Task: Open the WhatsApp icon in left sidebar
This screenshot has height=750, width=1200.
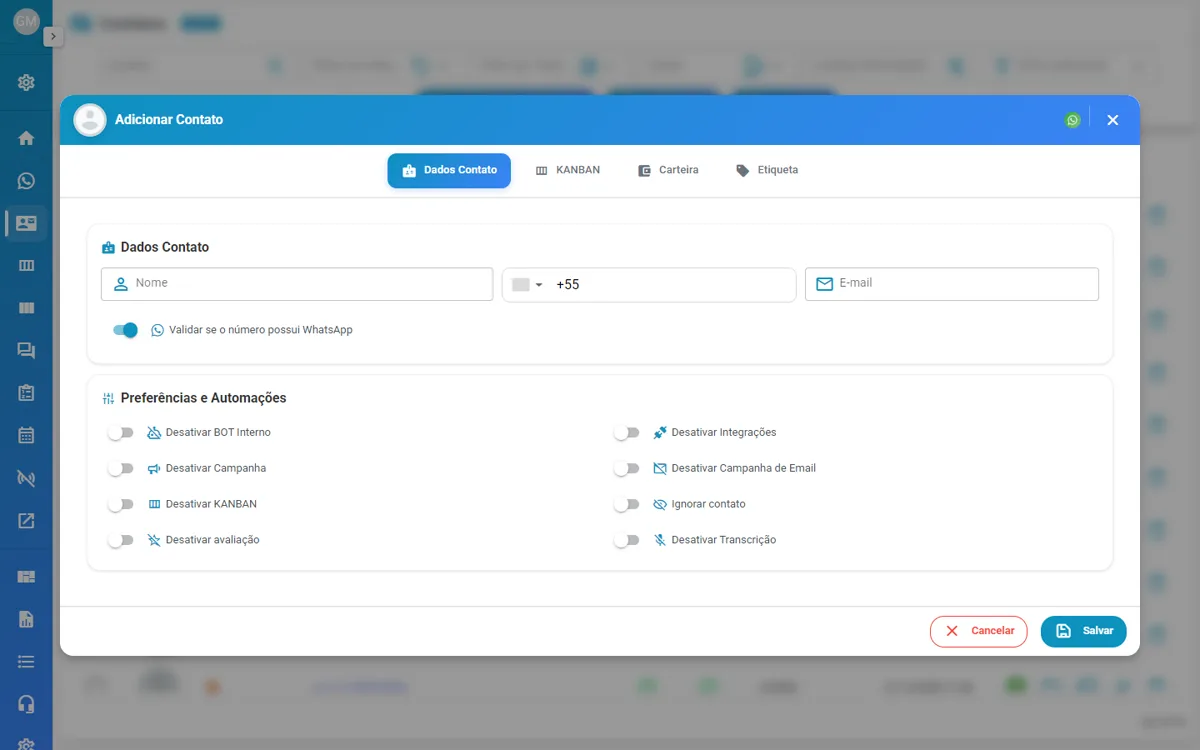Action: pyautogui.click(x=26, y=181)
